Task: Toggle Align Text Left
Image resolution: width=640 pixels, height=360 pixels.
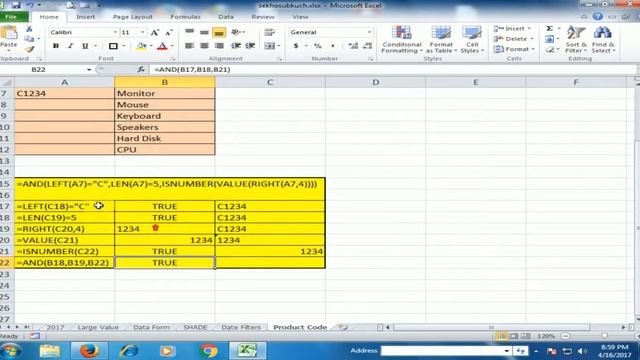Action: 189,46
